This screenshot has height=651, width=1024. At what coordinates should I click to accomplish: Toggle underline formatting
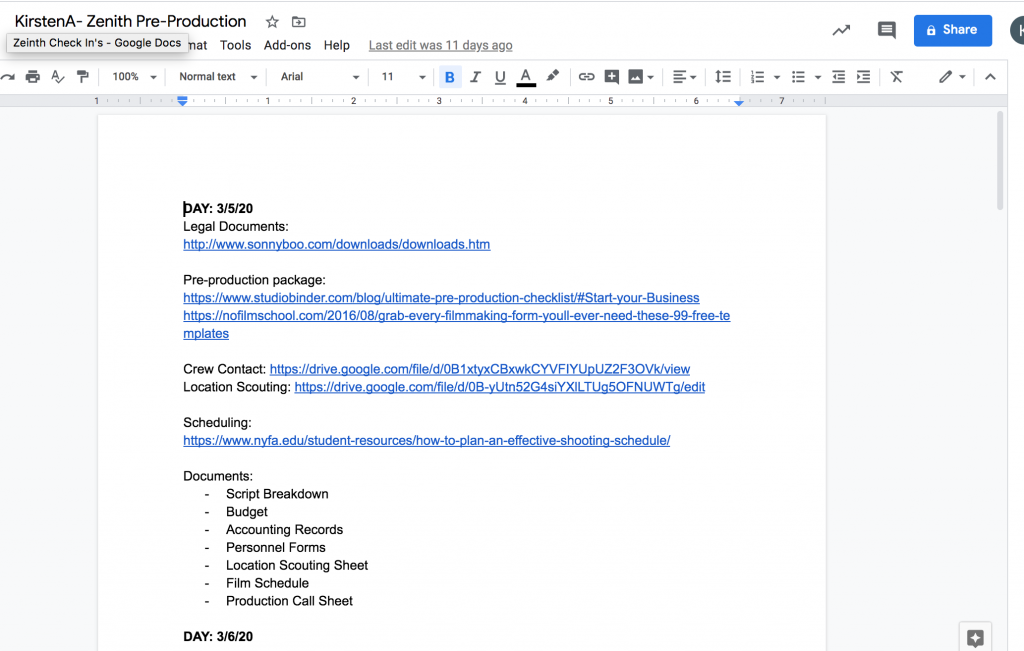tap(500, 77)
